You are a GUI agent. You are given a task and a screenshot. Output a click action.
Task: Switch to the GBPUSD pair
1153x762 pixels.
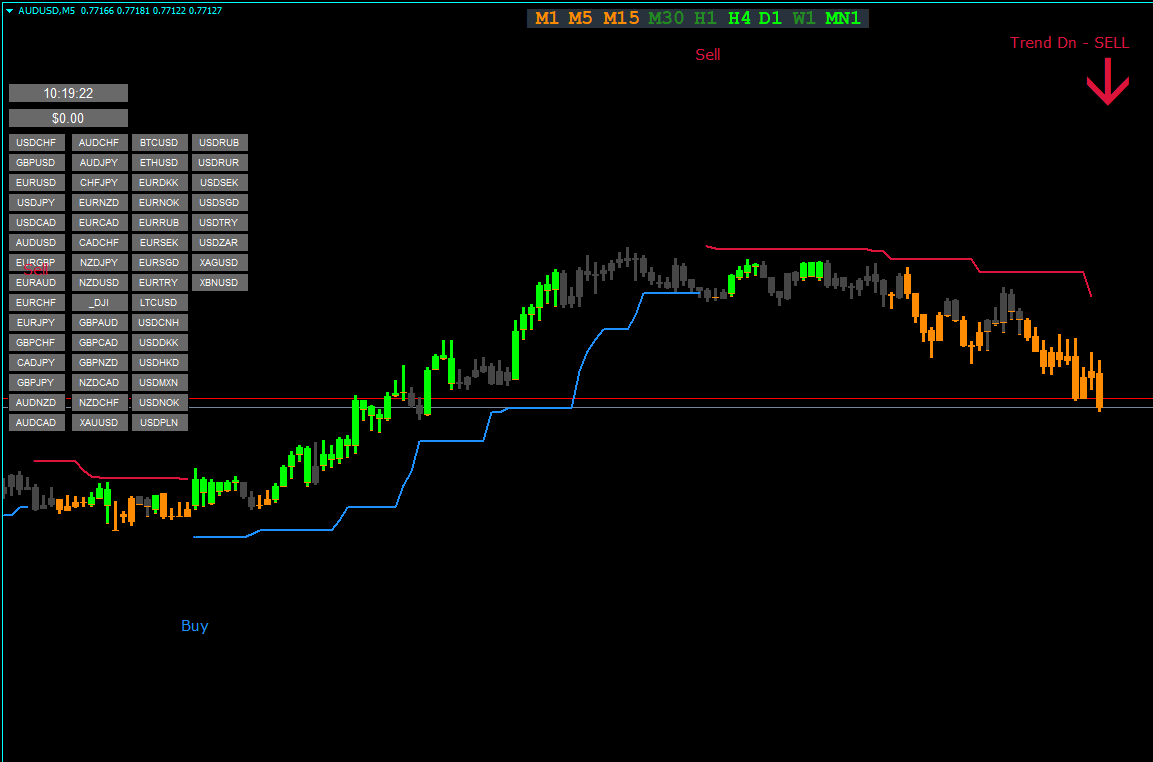(37, 163)
